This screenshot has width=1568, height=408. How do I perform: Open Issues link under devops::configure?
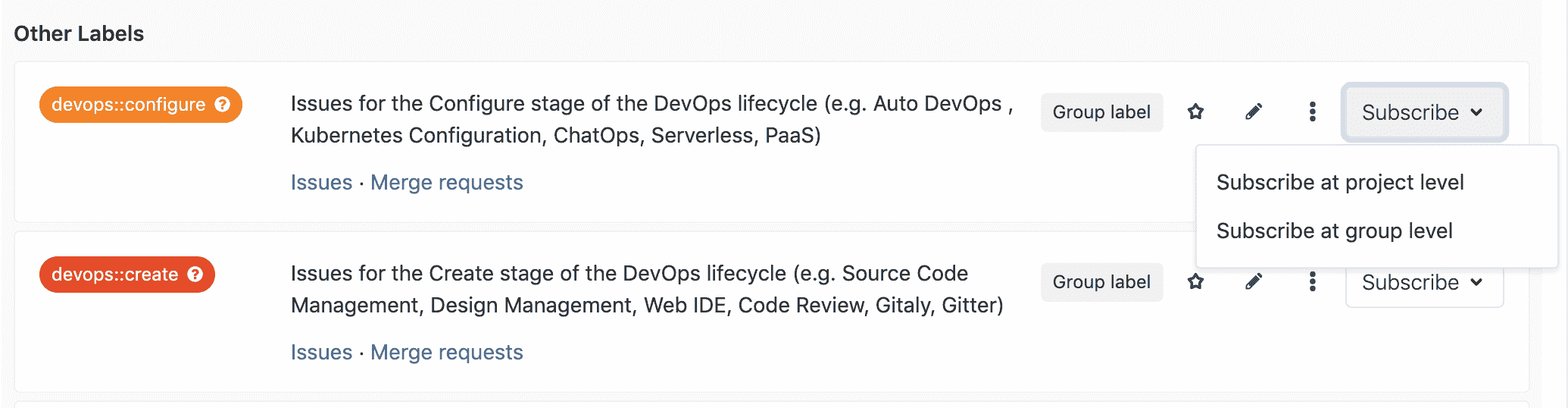[x=321, y=183]
